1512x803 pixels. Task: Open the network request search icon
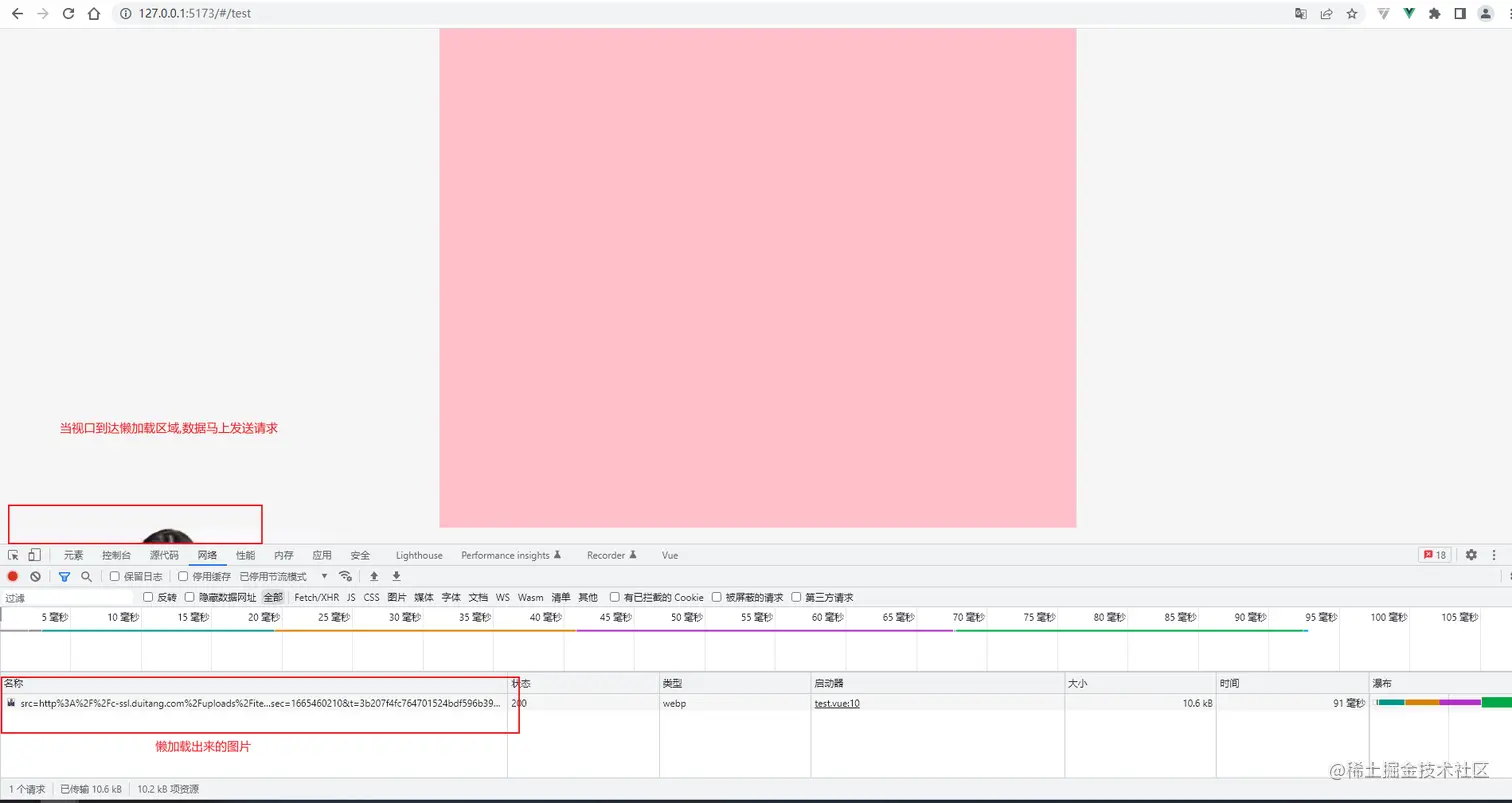86,577
